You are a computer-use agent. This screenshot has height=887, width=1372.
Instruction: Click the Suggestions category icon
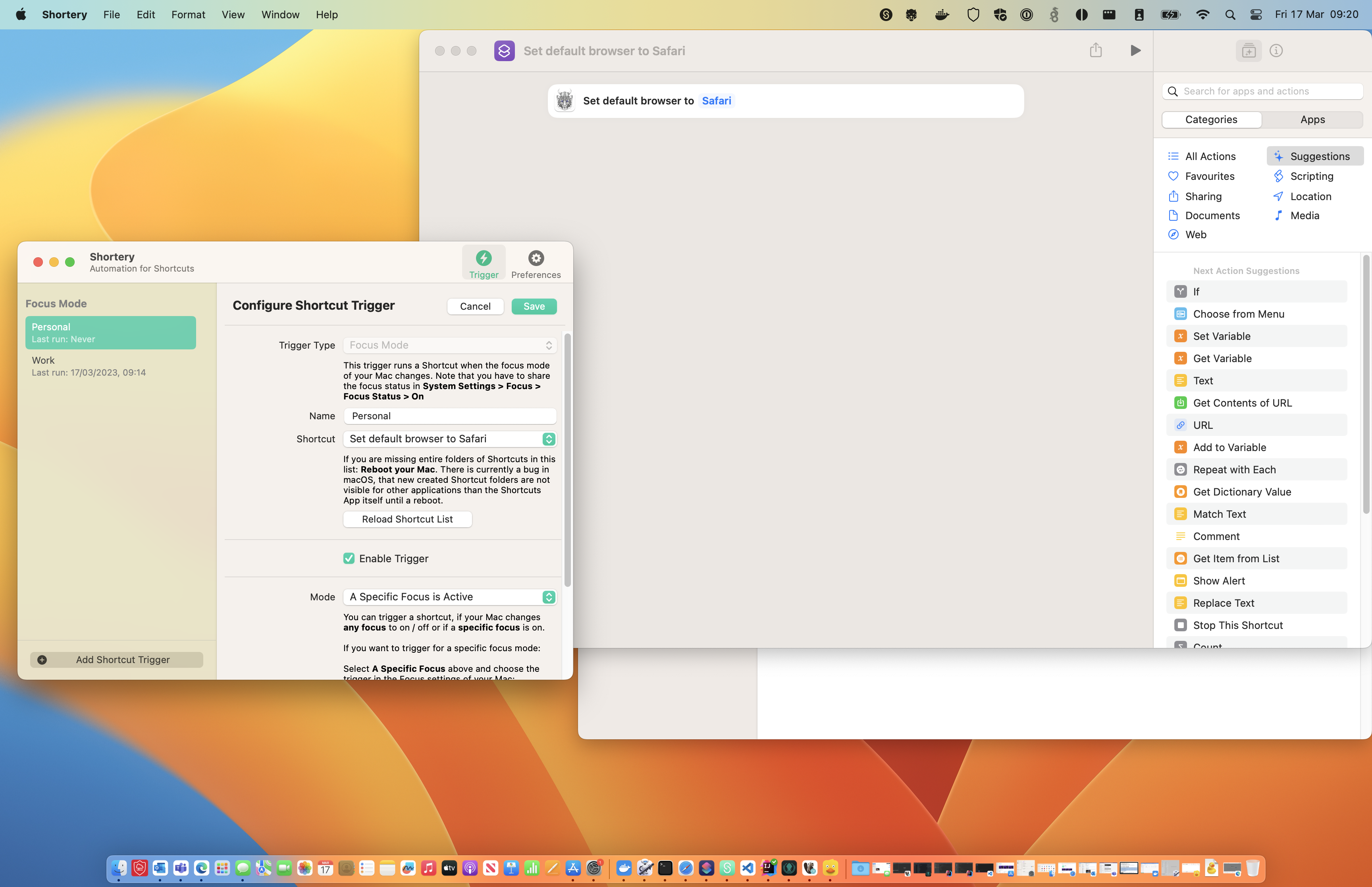[1278, 157]
